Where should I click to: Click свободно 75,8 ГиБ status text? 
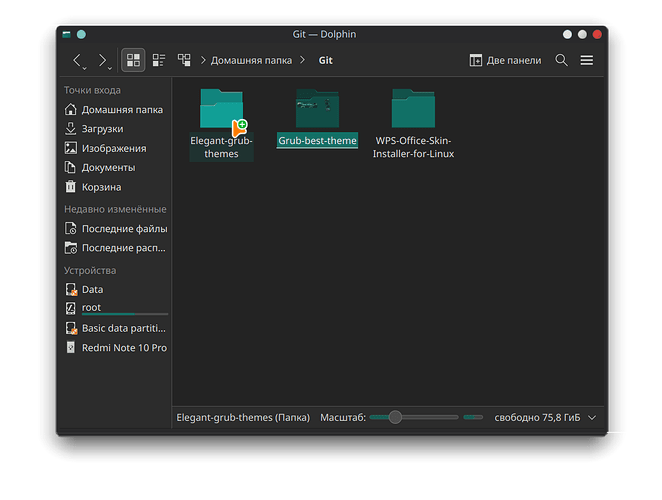pos(537,418)
